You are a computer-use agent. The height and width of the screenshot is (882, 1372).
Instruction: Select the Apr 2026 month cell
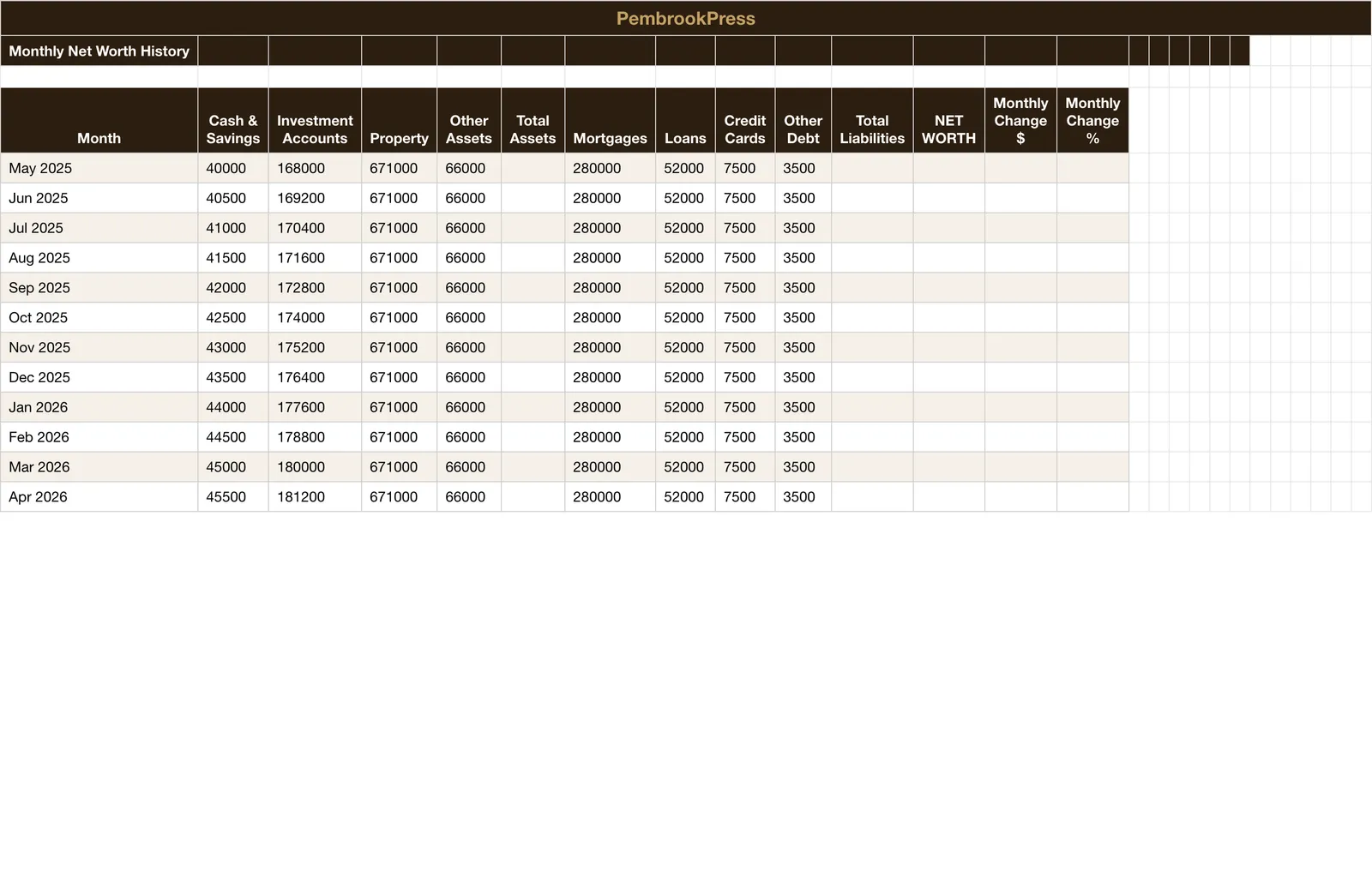99,497
